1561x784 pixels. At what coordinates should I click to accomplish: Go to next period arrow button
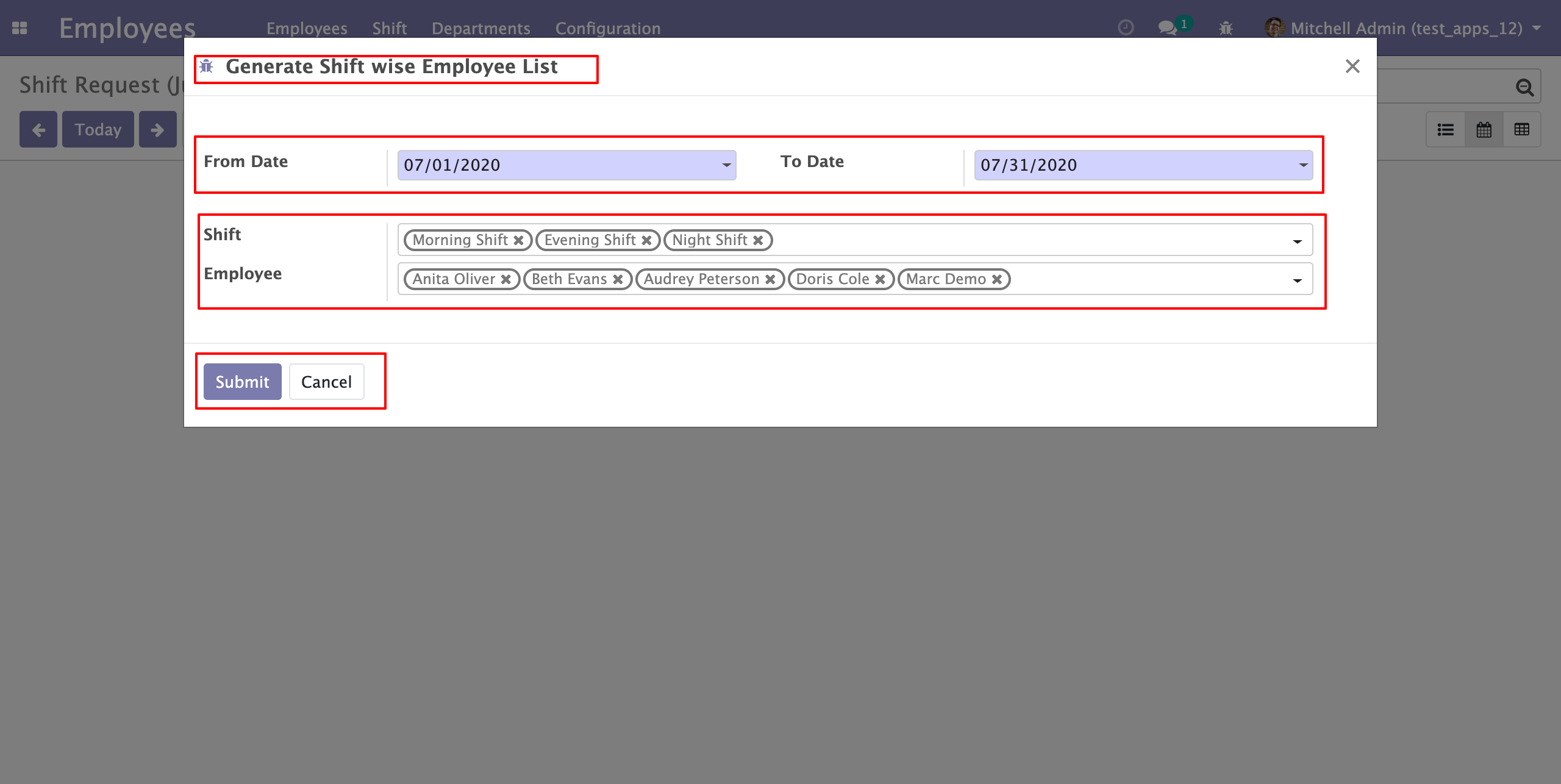click(157, 129)
